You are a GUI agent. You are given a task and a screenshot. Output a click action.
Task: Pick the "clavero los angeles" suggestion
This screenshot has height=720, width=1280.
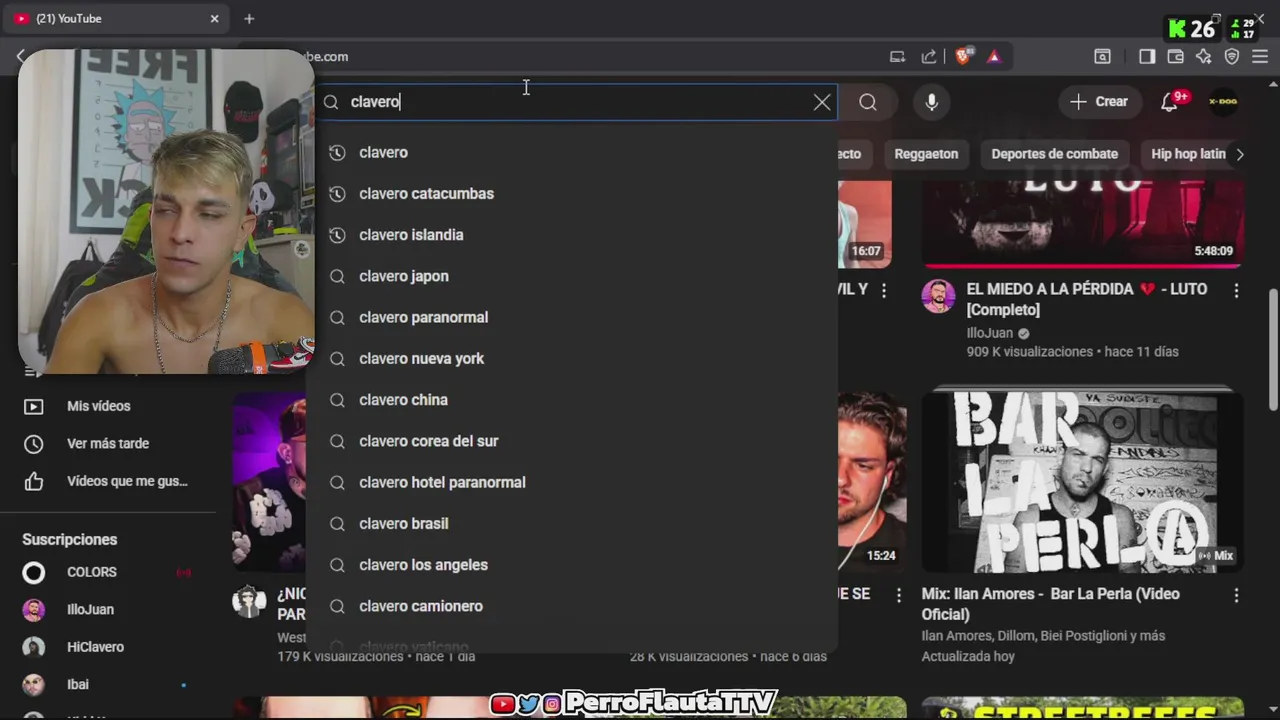tap(571, 565)
